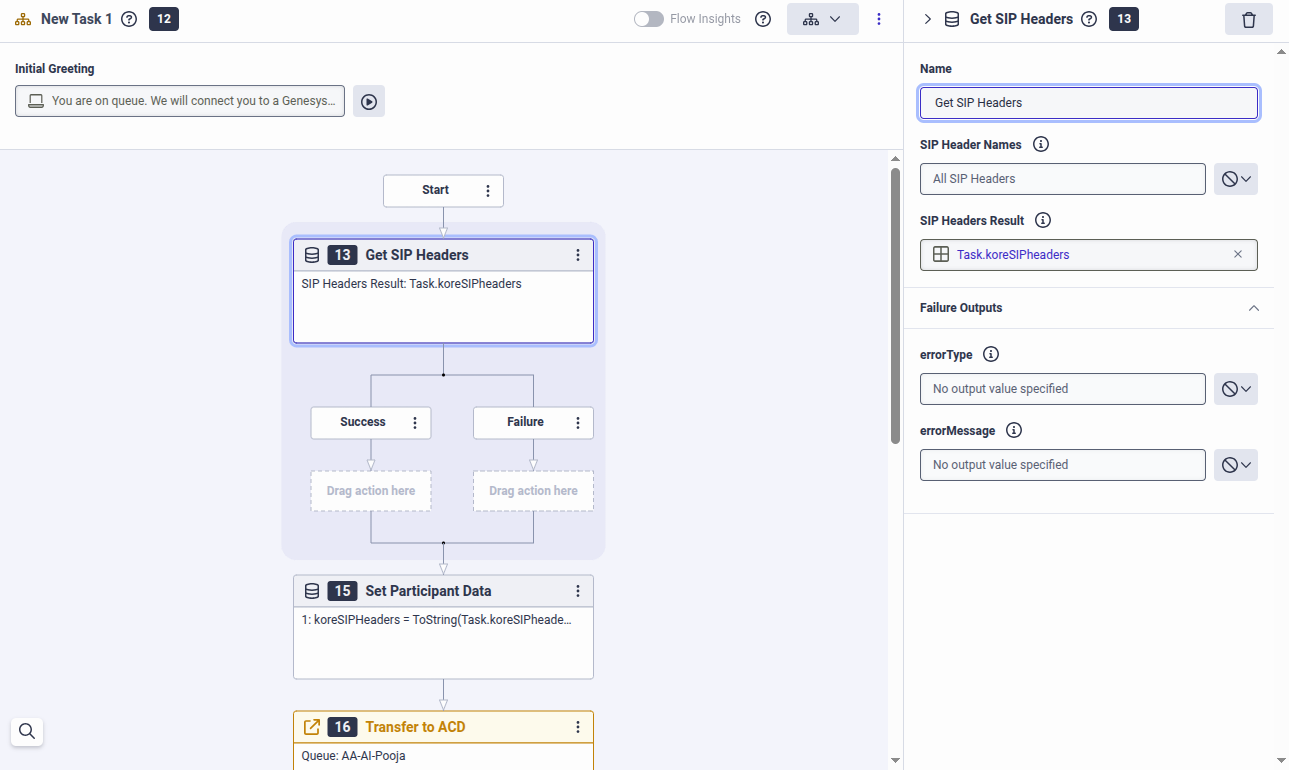Viewport: 1289px width, 770px height.
Task: Show info for SIP Header Names
Action: tap(1040, 144)
